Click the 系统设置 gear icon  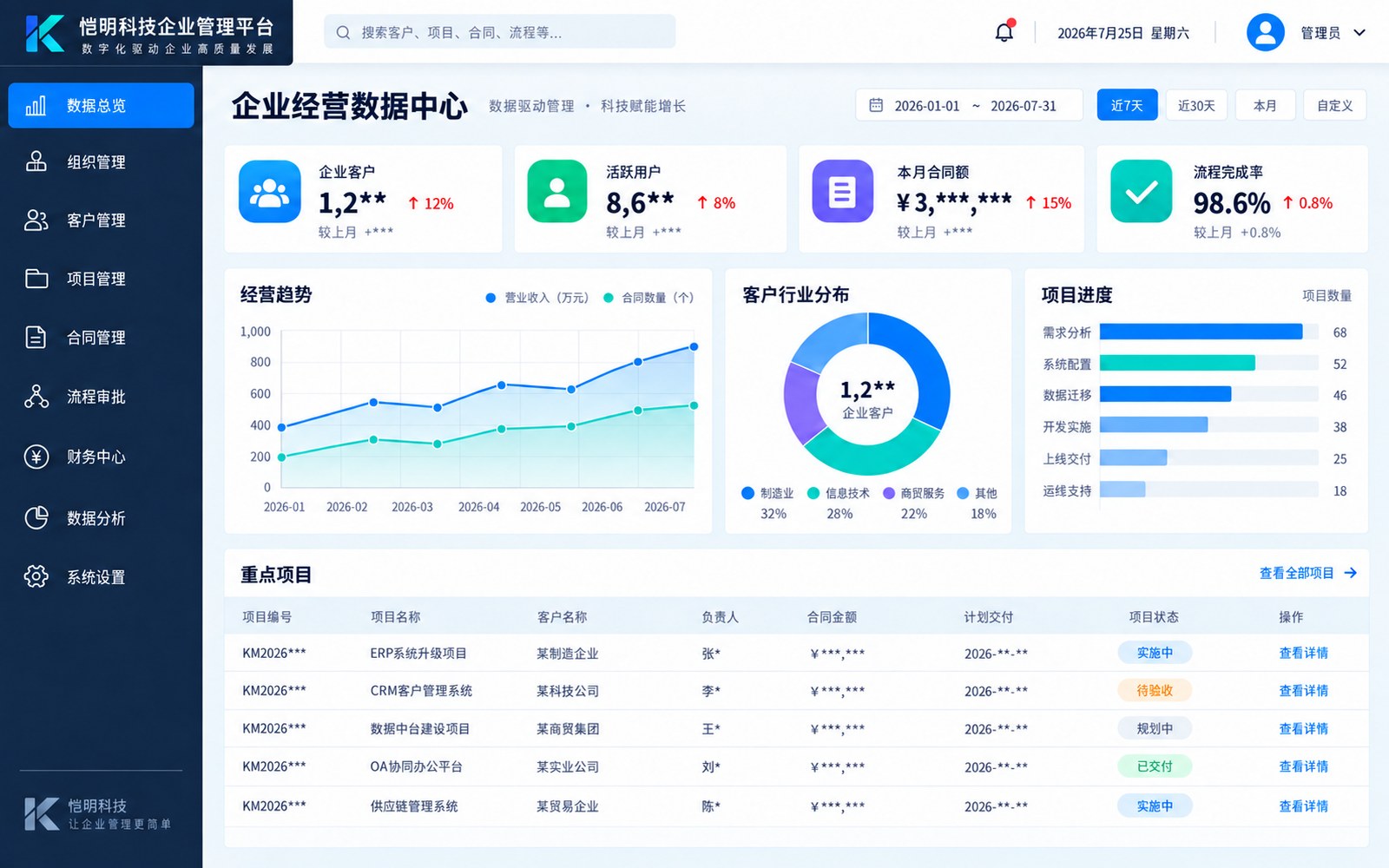(x=36, y=576)
